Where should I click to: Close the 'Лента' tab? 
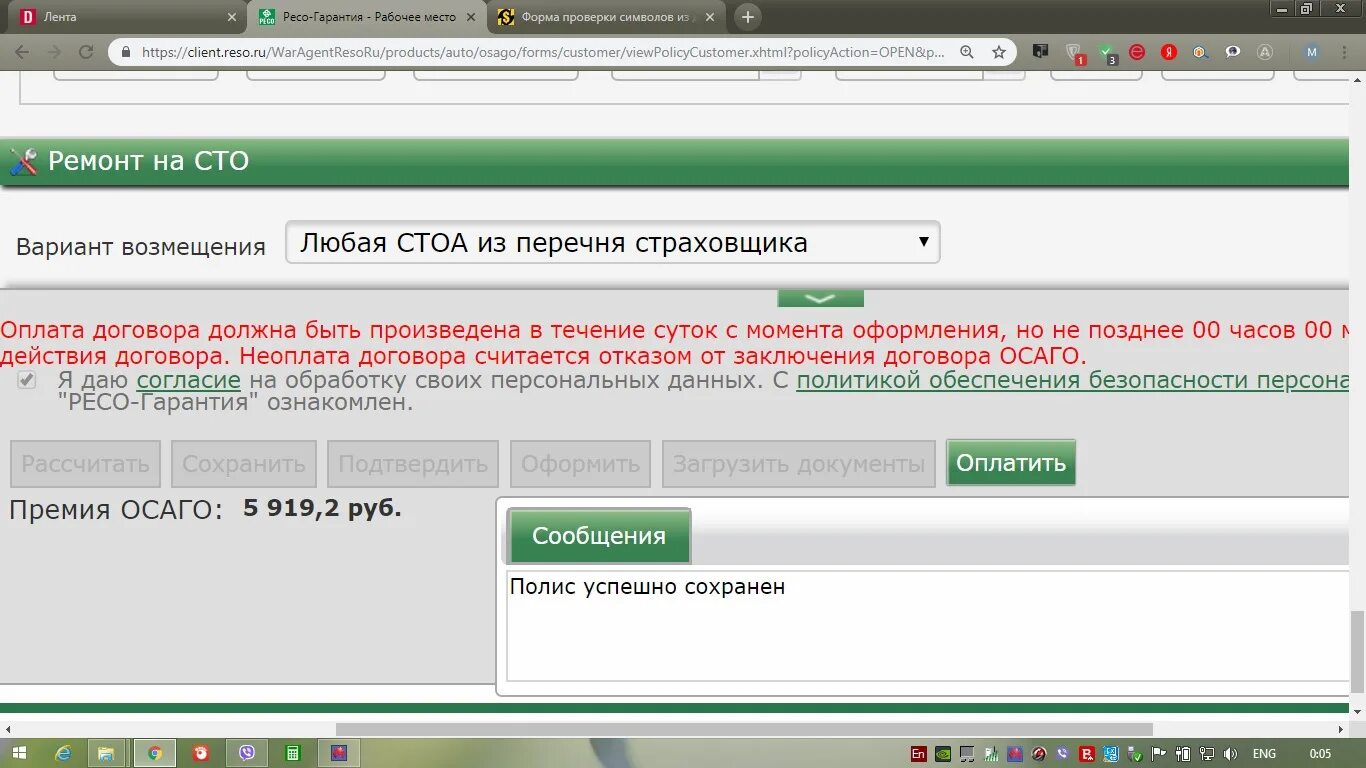click(x=231, y=17)
